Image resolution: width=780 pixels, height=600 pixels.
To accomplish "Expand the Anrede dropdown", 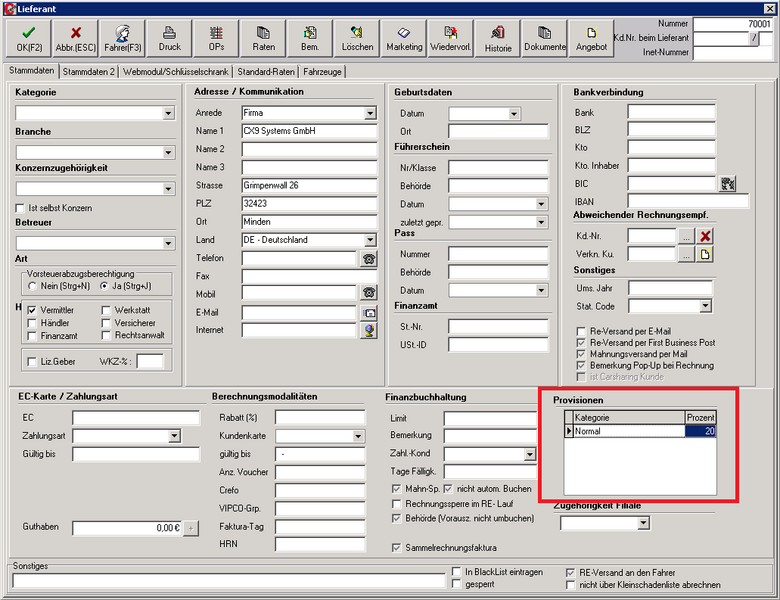I will (x=369, y=114).
